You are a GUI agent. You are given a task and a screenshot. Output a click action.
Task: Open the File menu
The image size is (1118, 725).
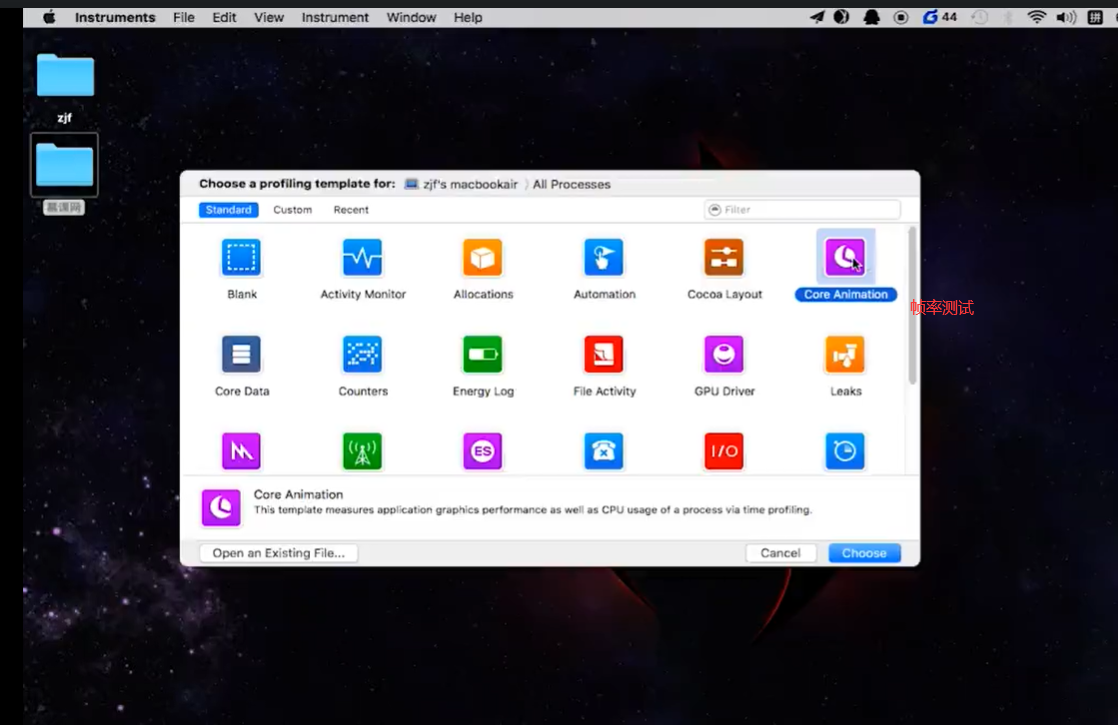coord(184,17)
